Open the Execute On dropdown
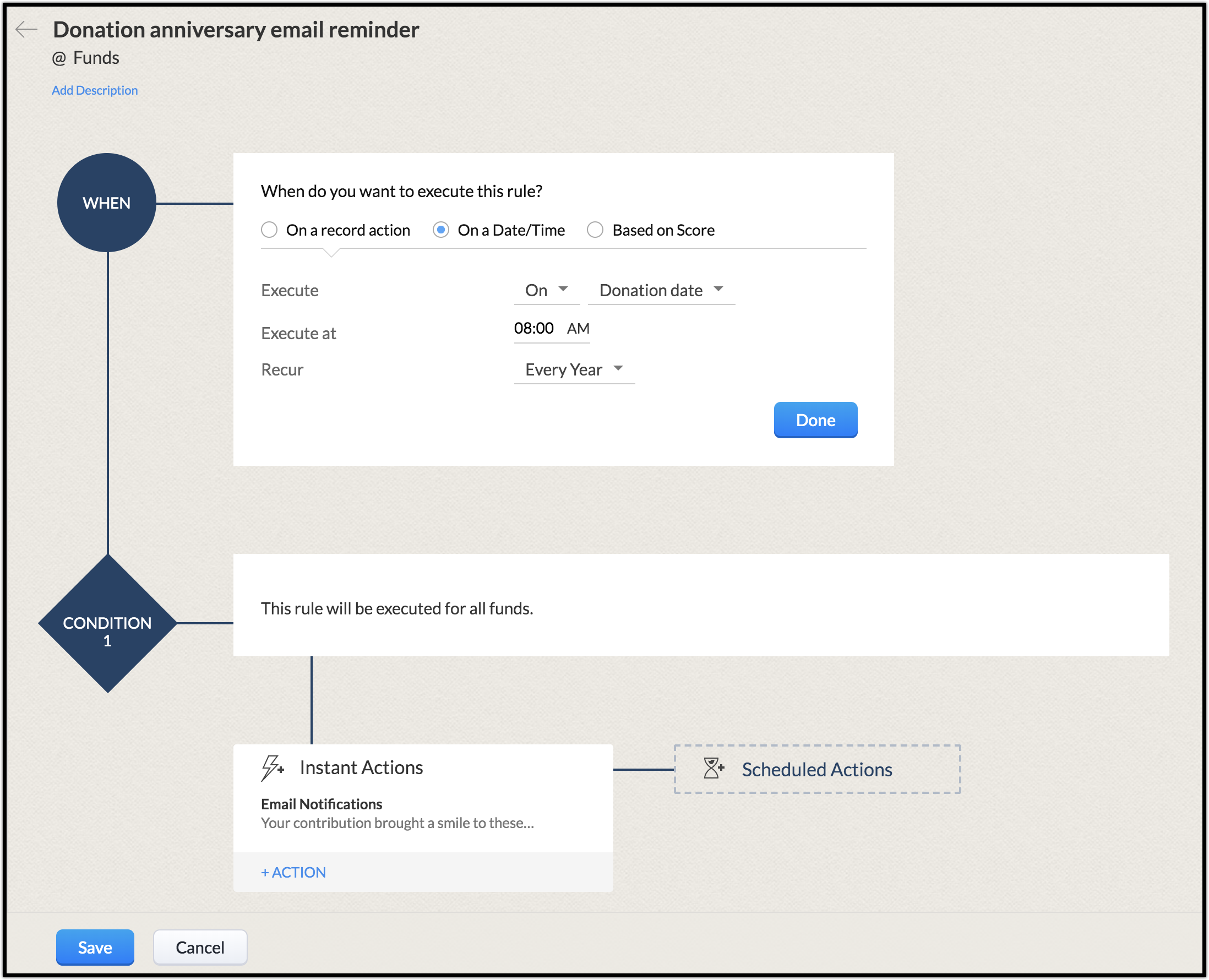The height and width of the screenshot is (980, 1209). click(546, 290)
